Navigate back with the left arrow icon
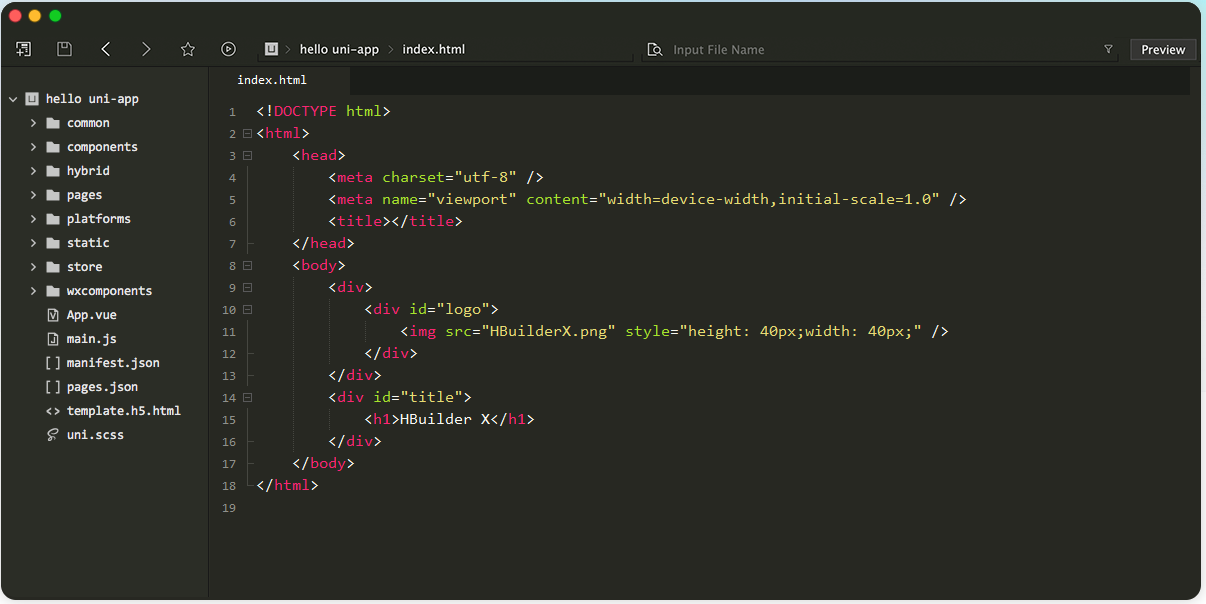This screenshot has height=604, width=1206. (106, 49)
